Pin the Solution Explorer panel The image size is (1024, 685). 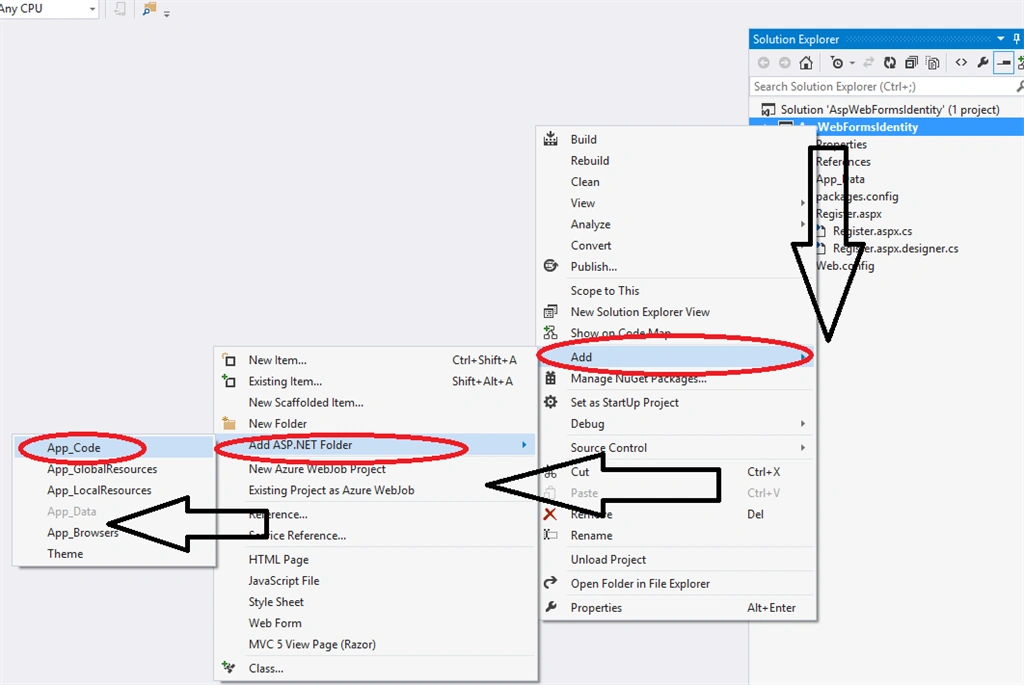click(1016, 39)
